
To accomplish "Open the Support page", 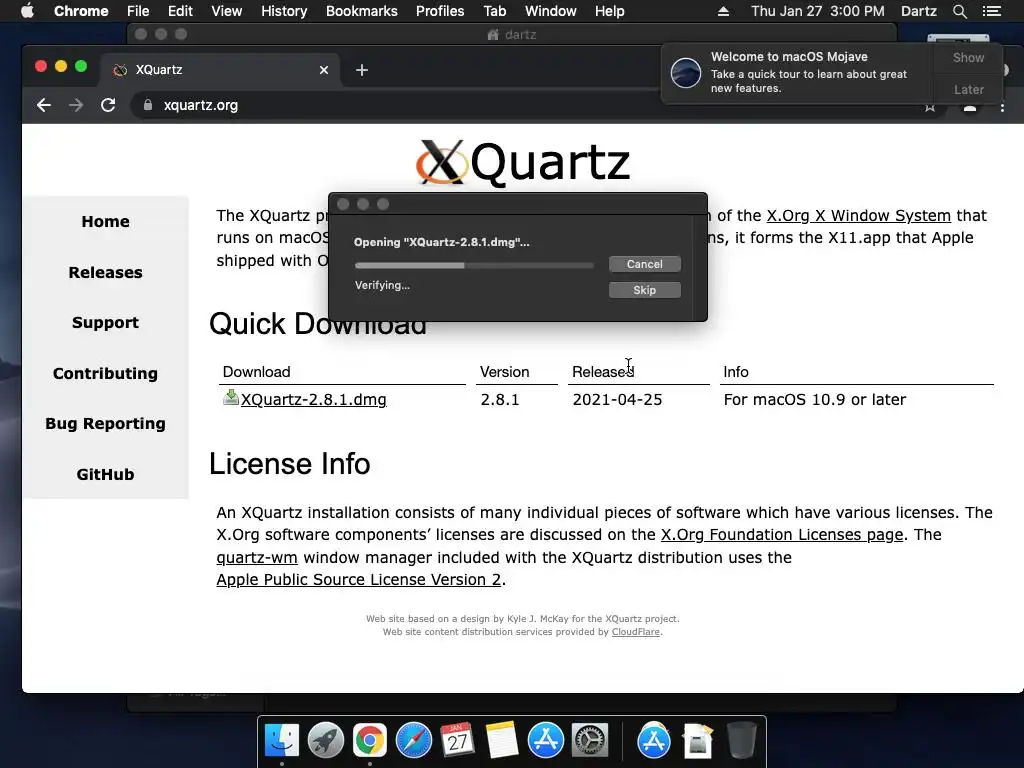I will tap(105, 323).
